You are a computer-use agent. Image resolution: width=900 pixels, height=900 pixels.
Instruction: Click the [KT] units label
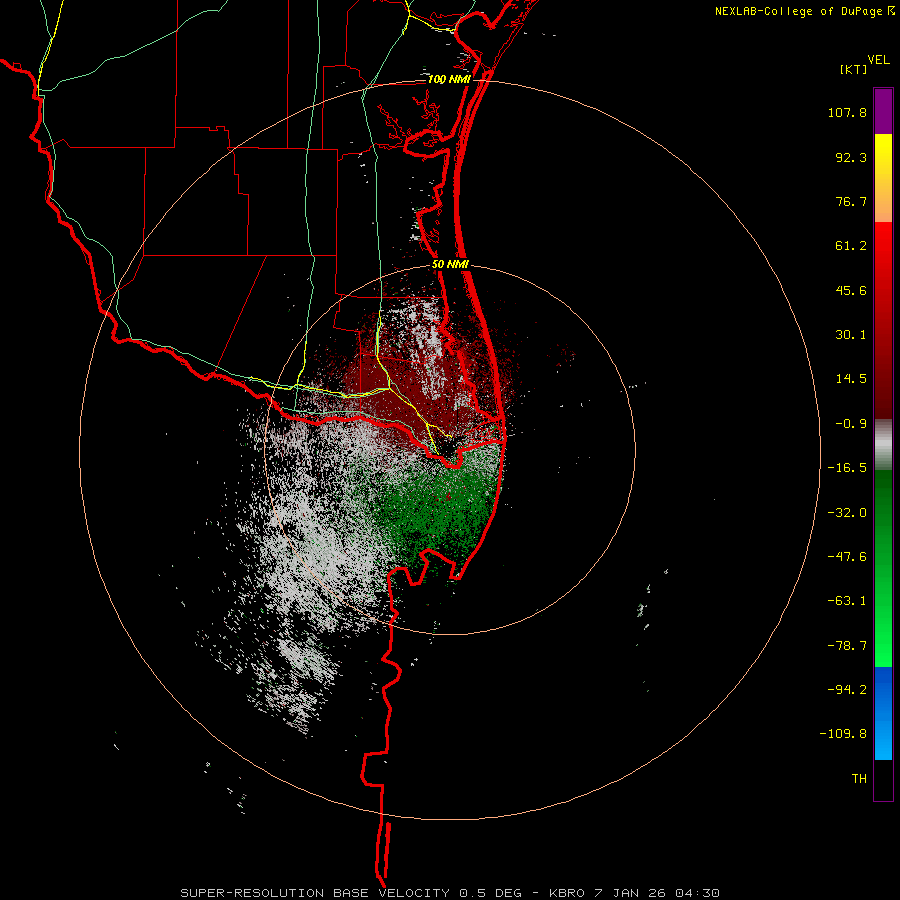pyautogui.click(x=853, y=69)
